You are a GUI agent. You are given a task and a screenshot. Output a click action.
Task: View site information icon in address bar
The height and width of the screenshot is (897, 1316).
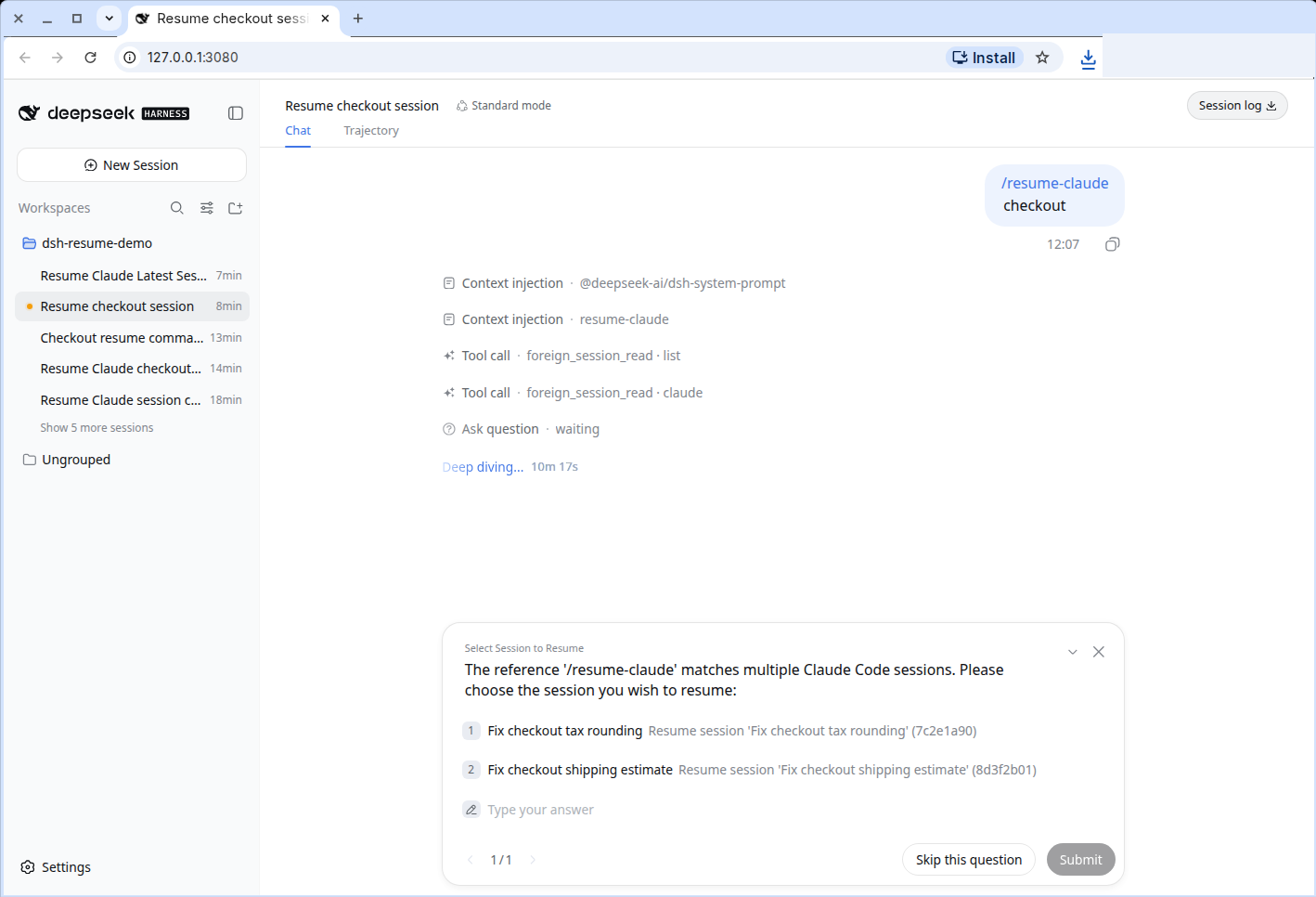(130, 58)
